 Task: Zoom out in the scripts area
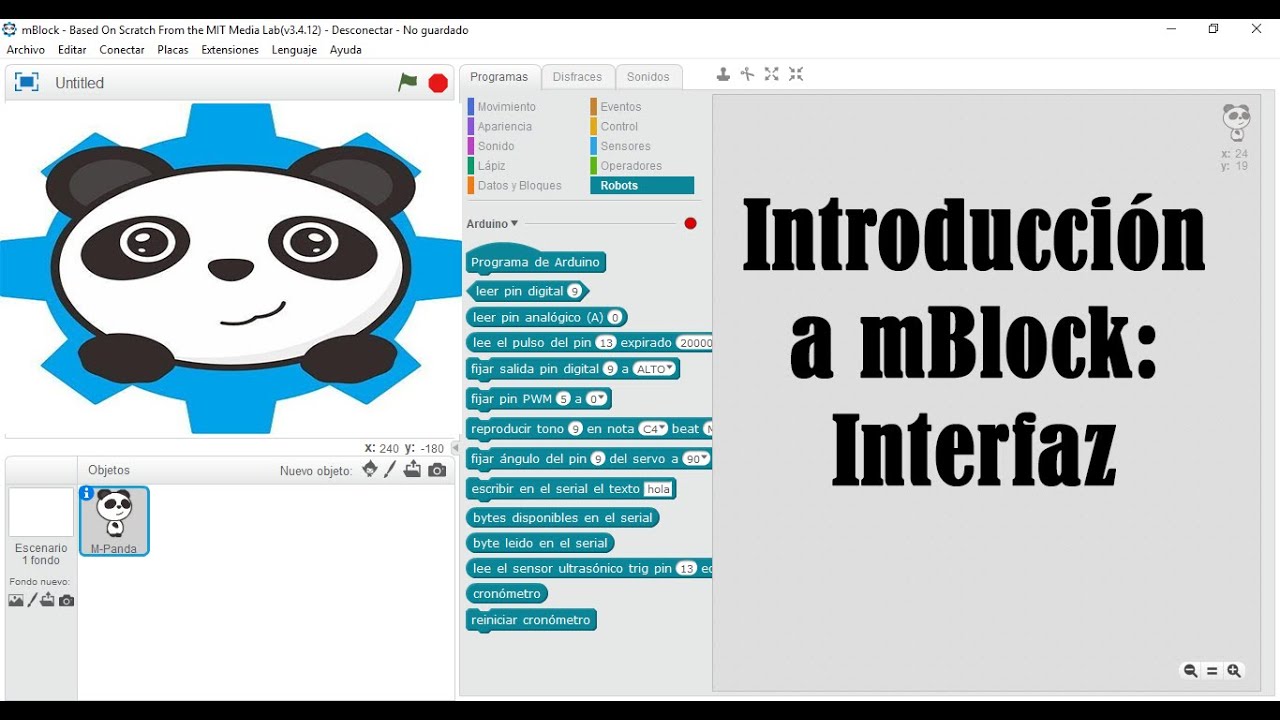point(1190,671)
